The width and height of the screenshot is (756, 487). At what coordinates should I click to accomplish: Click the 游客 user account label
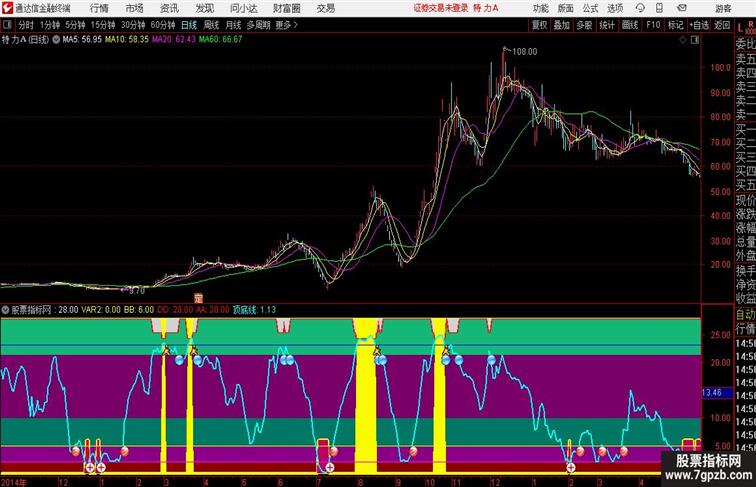[723, 8]
